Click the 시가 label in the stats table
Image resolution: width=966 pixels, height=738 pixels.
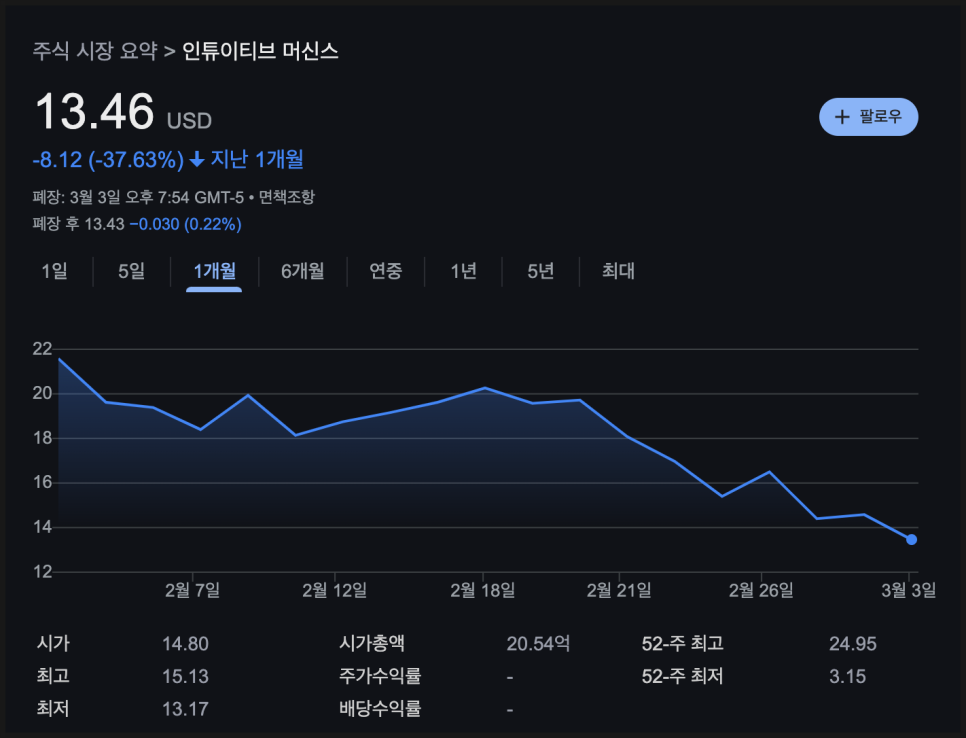point(53,644)
